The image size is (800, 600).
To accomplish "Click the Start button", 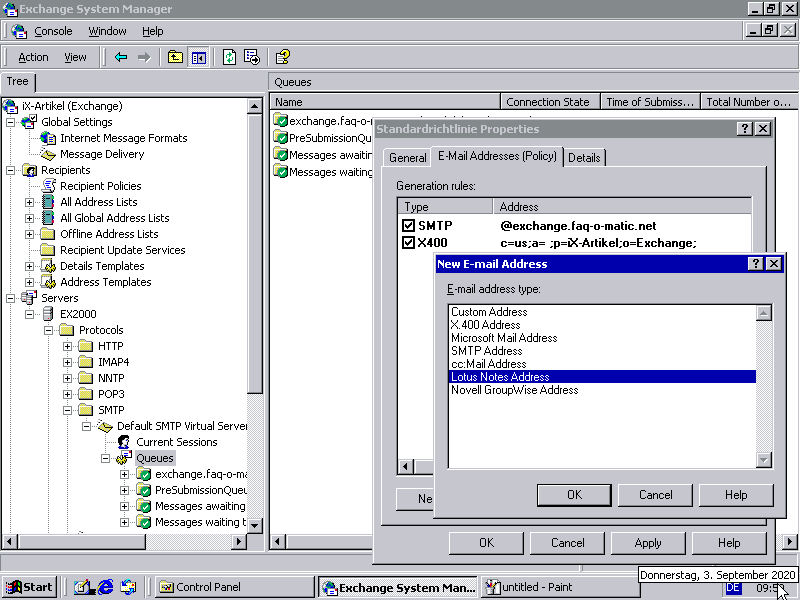I will (30, 587).
